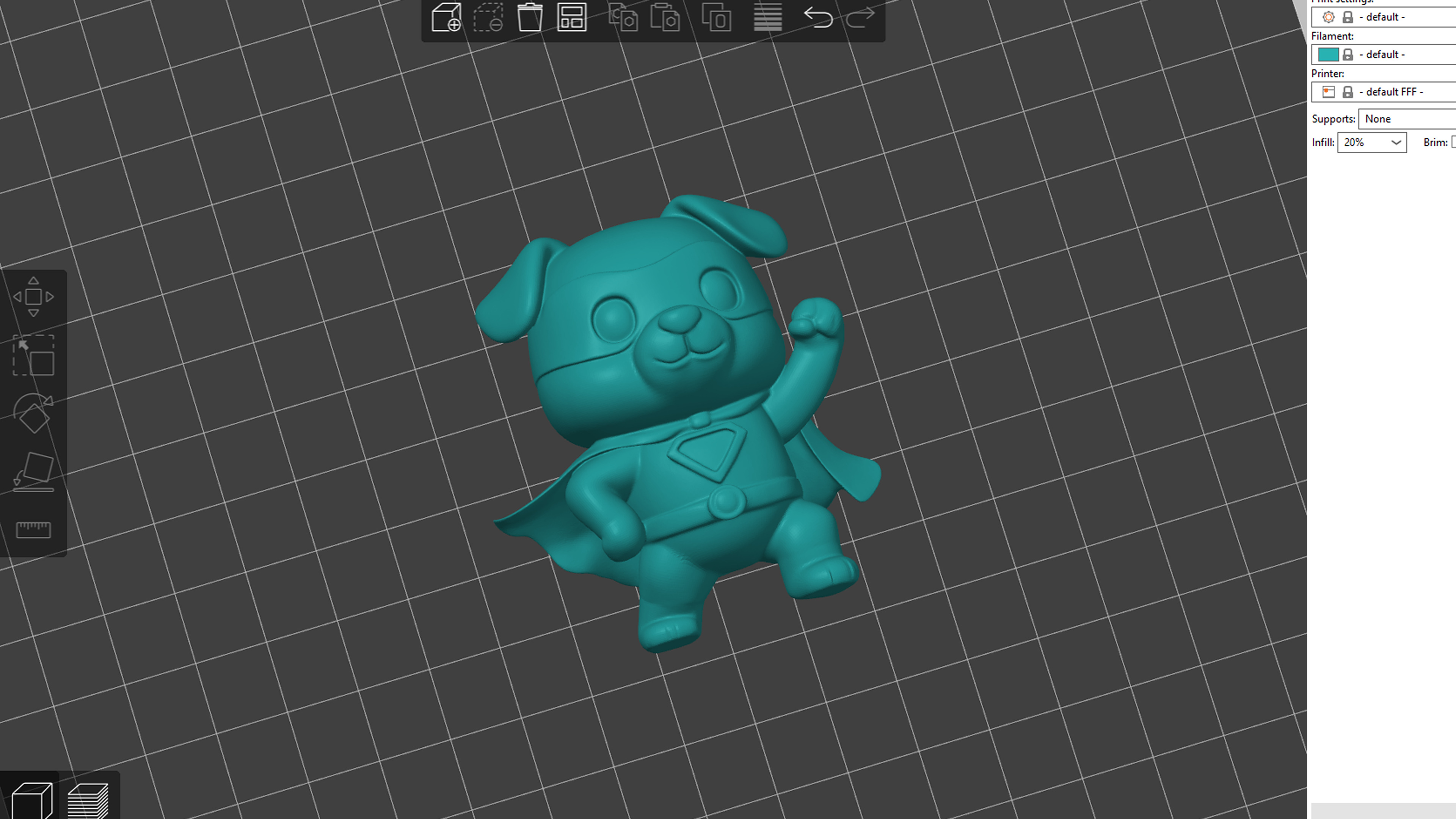Open the Filament '- default -' preset dropdown
Viewport: 1456px width, 819px height.
1384,54
